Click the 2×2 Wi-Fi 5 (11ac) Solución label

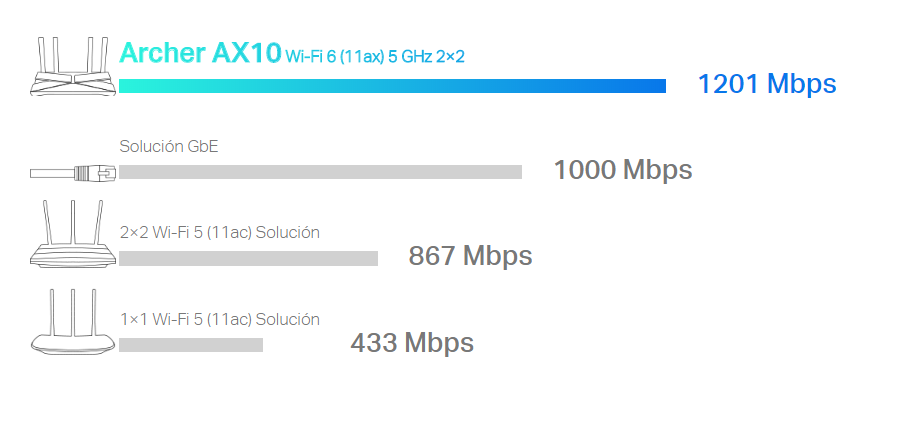[219, 232]
